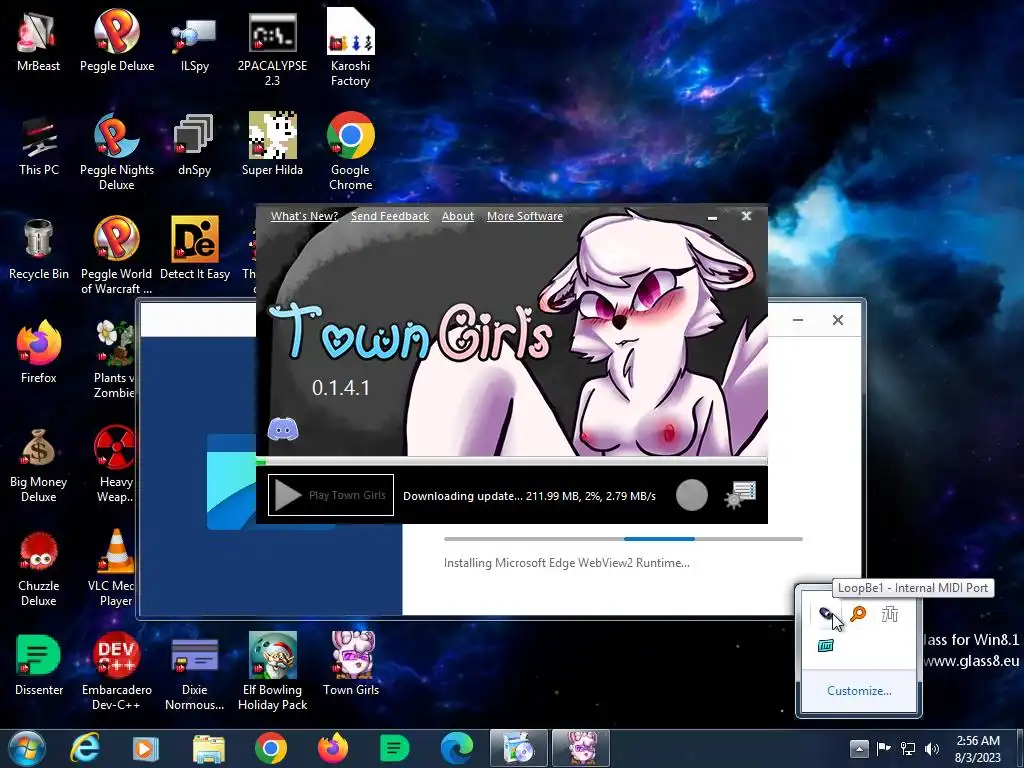Image resolution: width=1024 pixels, height=768 pixels.
Task: Open the Firefox desktop shortcut
Action: (x=39, y=353)
